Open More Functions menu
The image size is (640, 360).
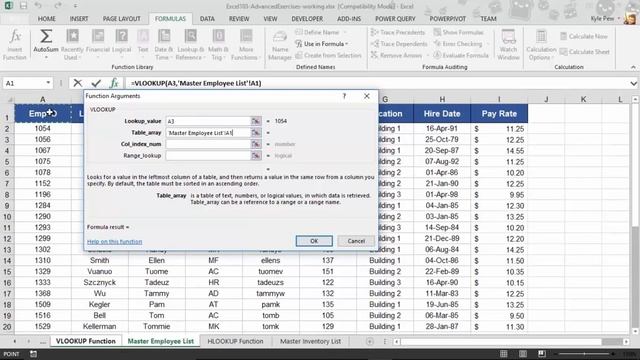(x=246, y=45)
